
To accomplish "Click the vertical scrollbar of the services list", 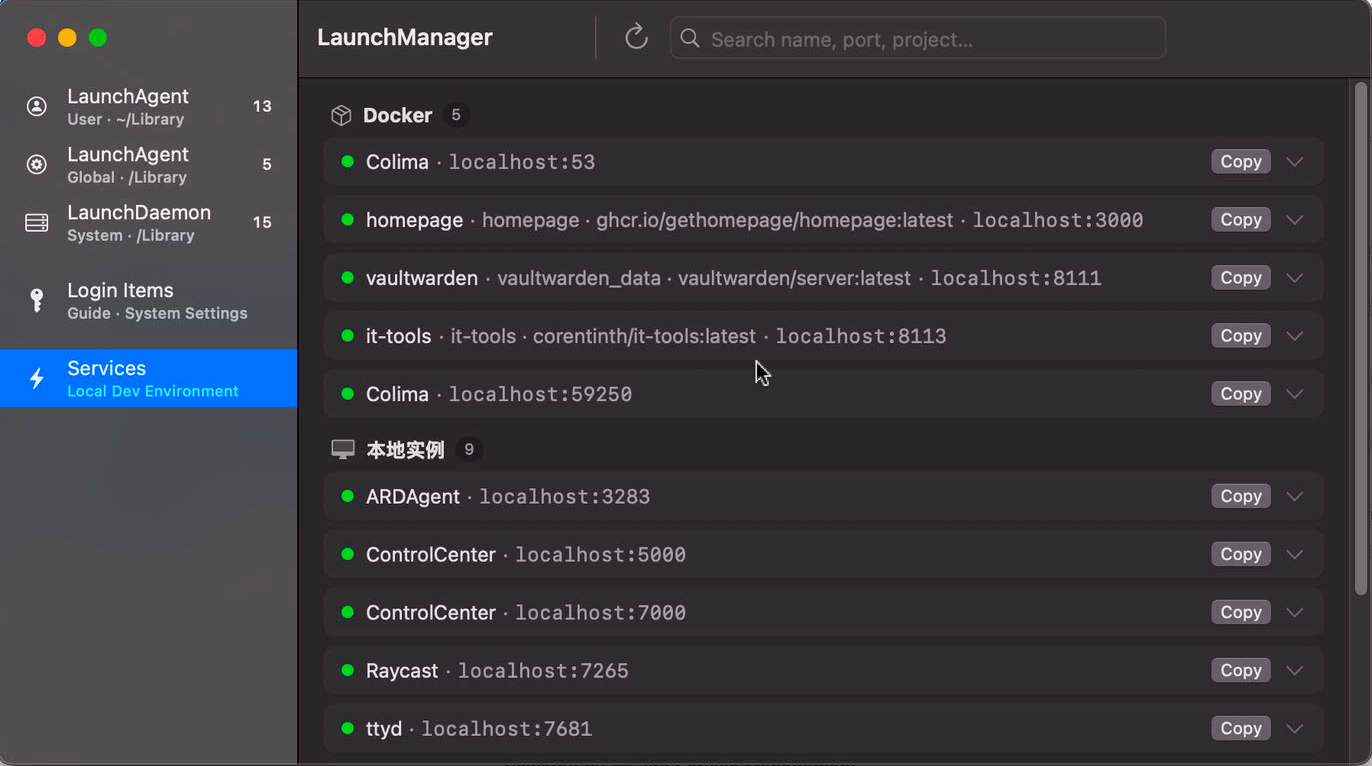I will click(1360, 338).
